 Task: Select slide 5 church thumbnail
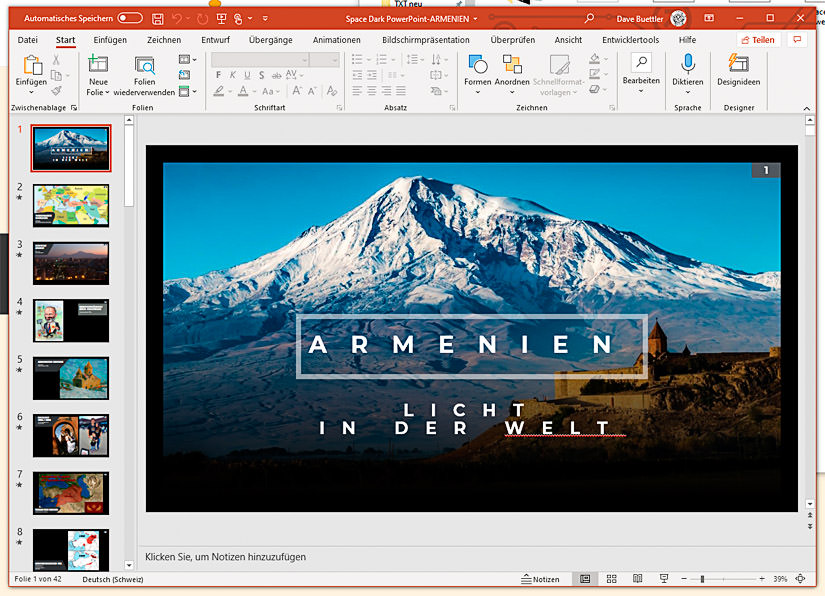coord(71,378)
